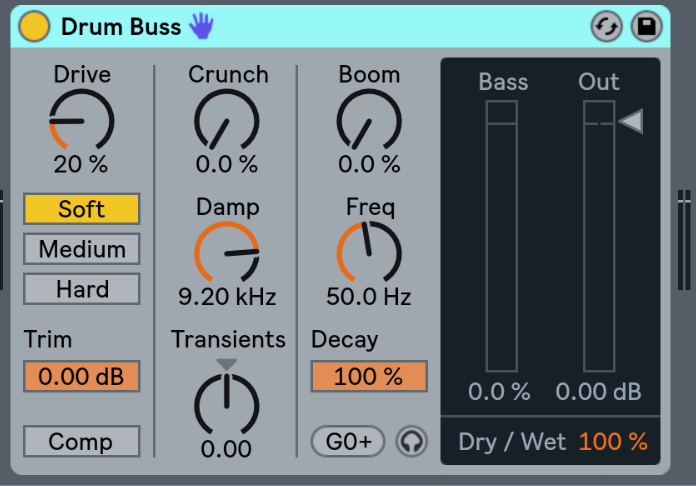This screenshot has width=696, height=486.
Task: Click the G0+ force-to-note button
Action: pyautogui.click(x=348, y=441)
